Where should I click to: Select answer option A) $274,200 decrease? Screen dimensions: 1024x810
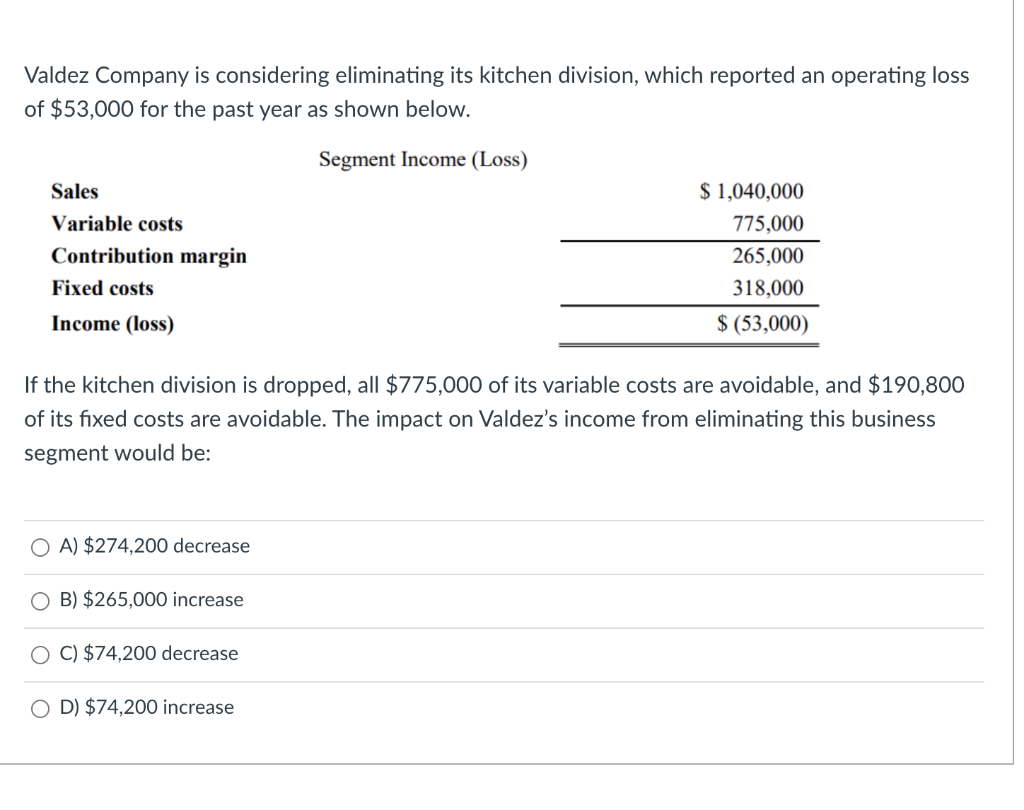pyautogui.click(x=155, y=546)
